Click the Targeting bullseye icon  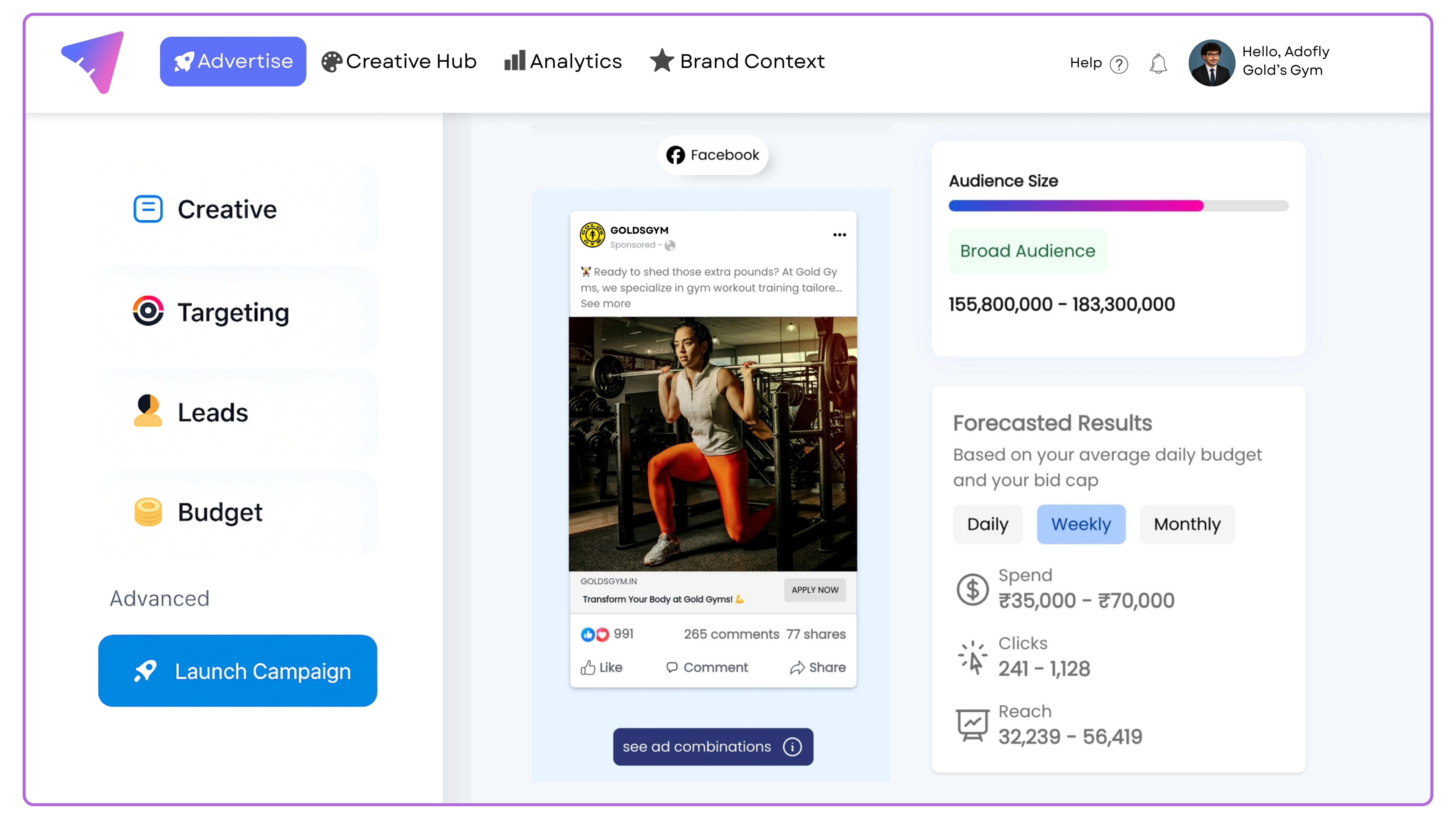(x=148, y=310)
